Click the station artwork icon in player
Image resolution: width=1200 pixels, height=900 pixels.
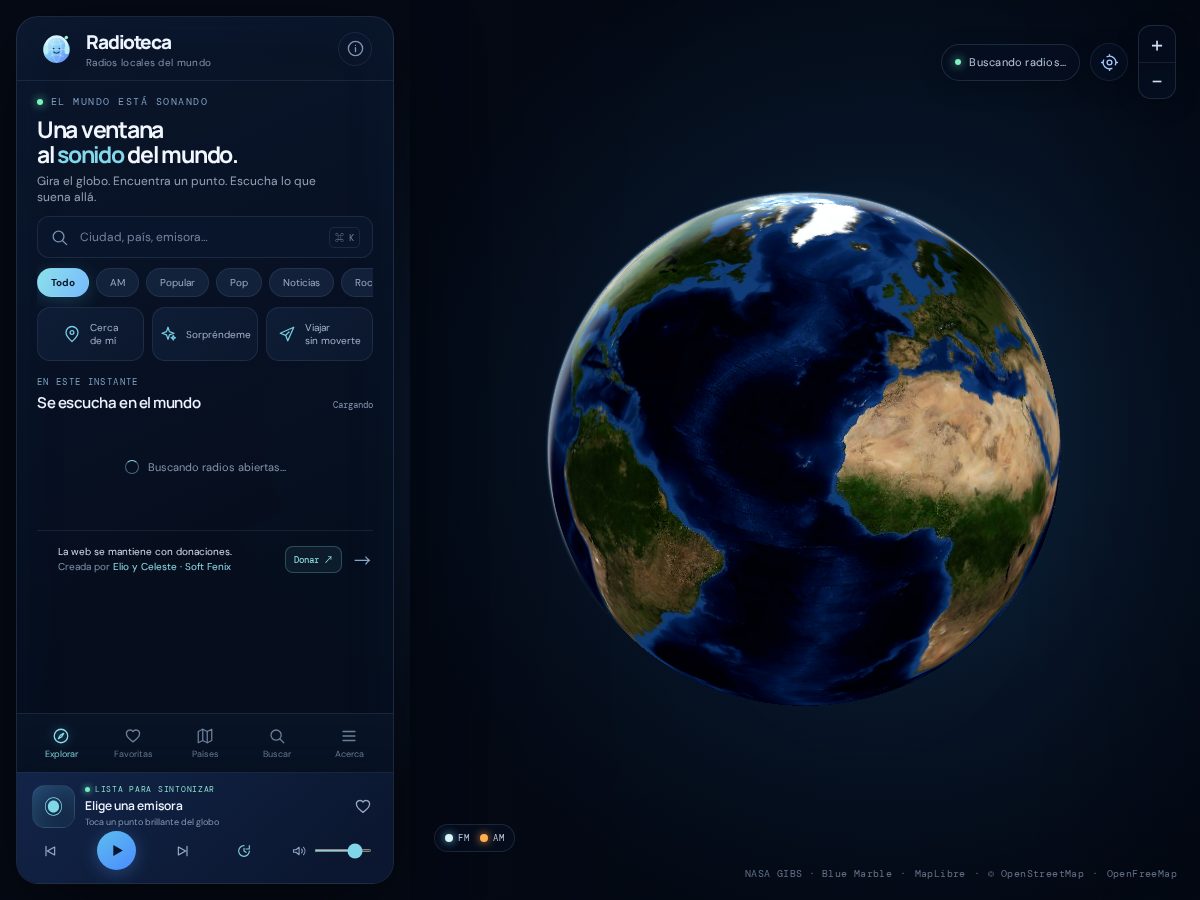(54, 806)
